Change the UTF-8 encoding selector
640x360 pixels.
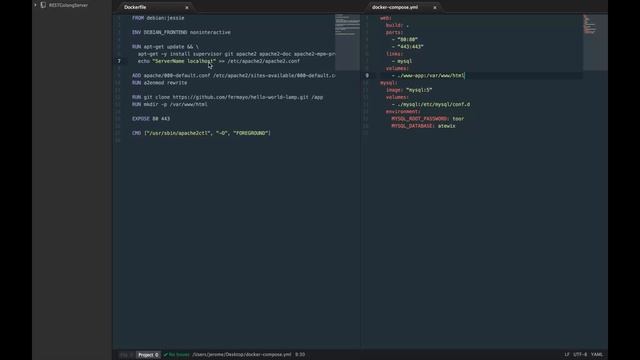coord(580,355)
